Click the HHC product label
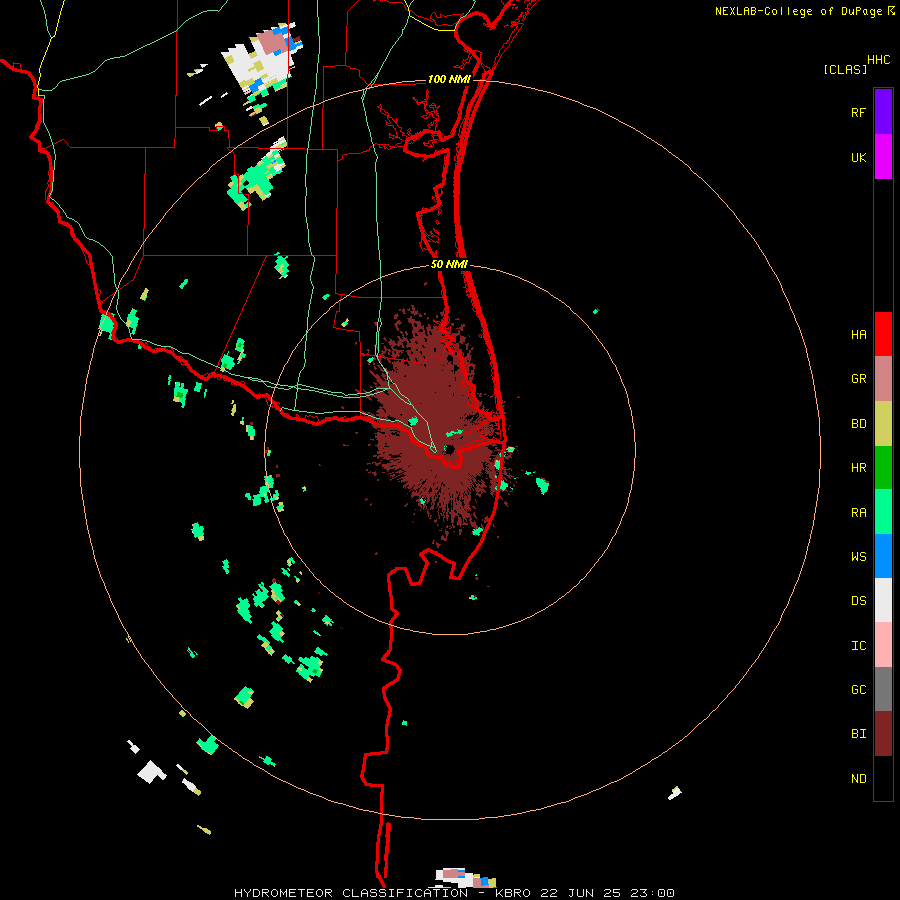This screenshot has height=900, width=900. pyautogui.click(x=878, y=60)
